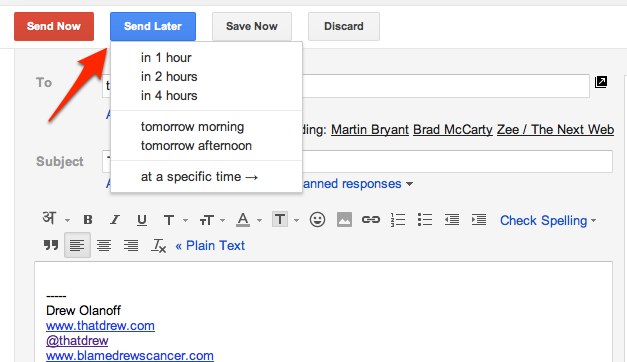Insert an image into the message

click(x=344, y=220)
